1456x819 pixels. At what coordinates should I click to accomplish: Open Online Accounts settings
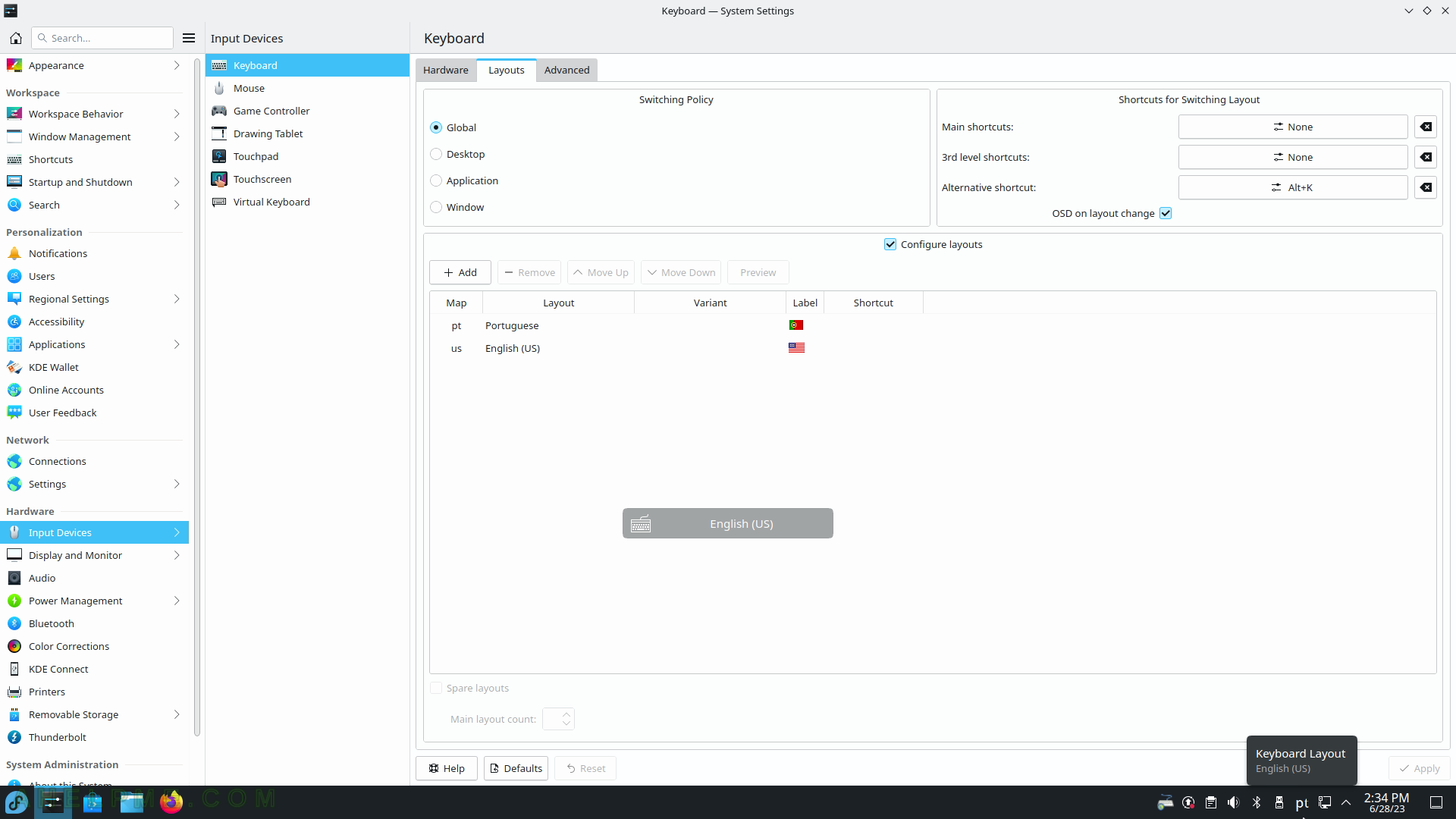click(94, 390)
